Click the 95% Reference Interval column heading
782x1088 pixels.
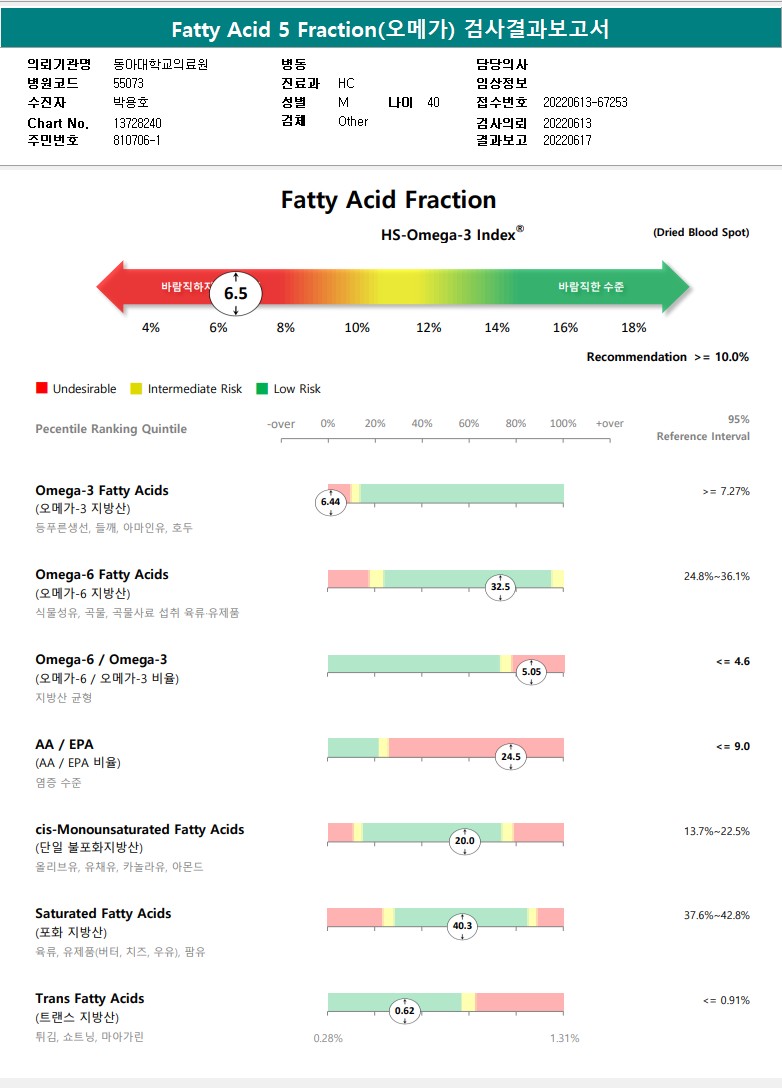tap(703, 428)
